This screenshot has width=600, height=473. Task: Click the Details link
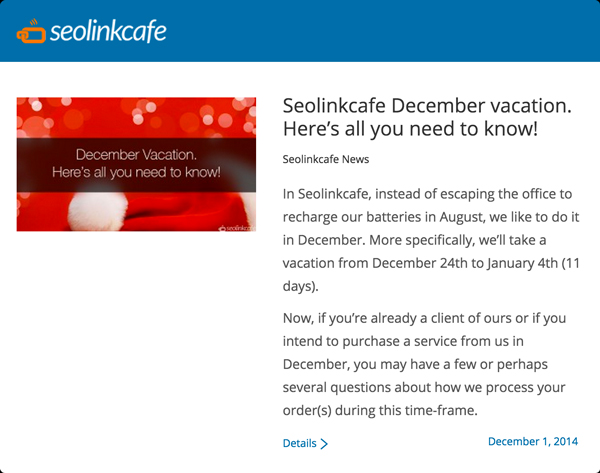click(x=300, y=443)
